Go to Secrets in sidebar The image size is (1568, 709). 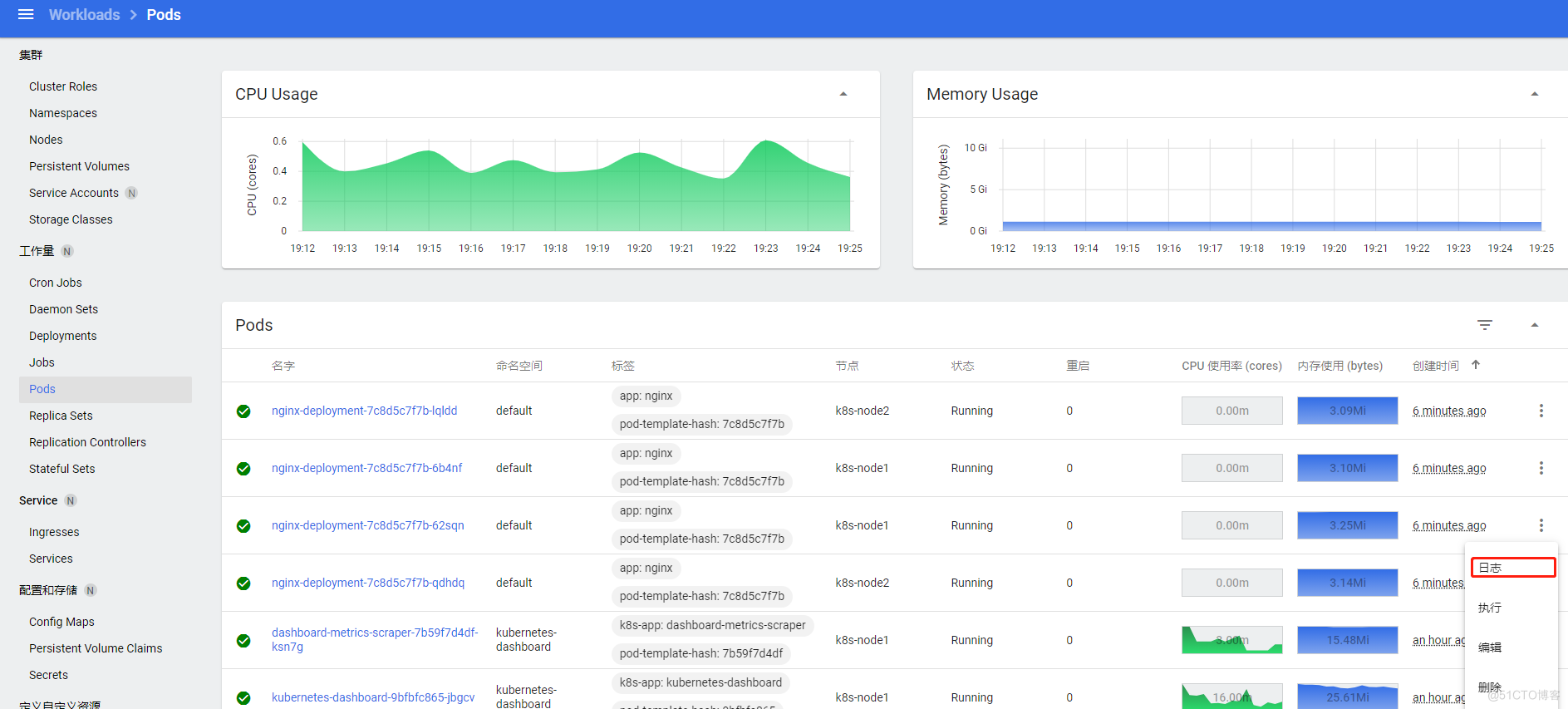pyautogui.click(x=48, y=675)
